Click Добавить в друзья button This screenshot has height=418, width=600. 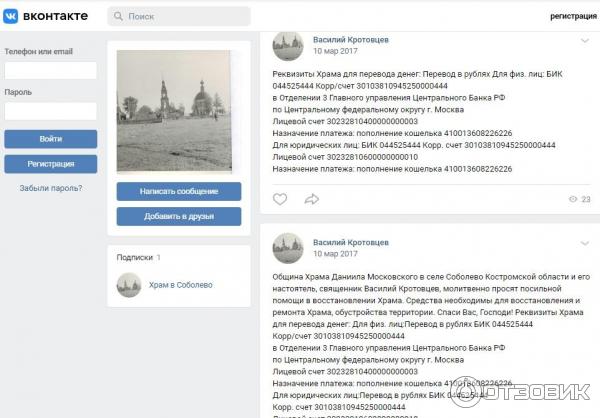(179, 216)
